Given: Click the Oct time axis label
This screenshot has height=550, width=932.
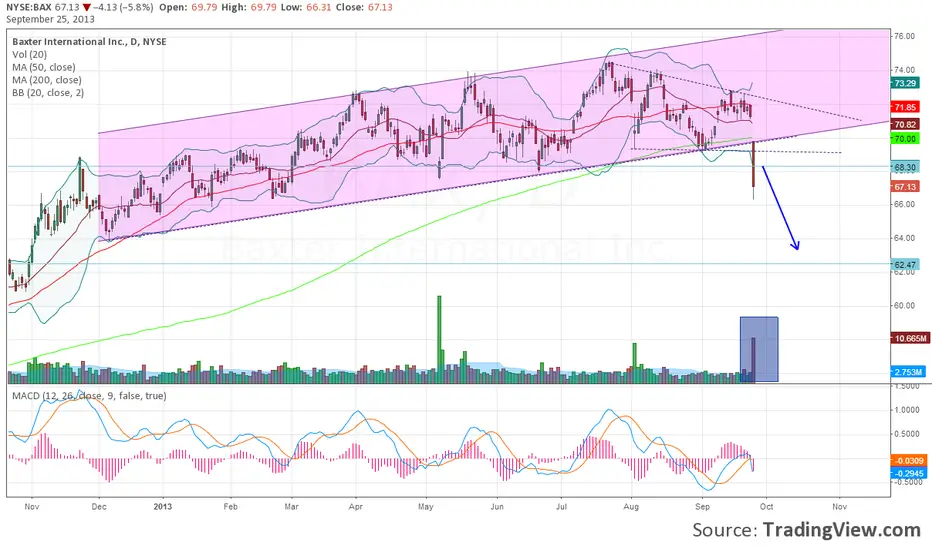Looking at the screenshot, I should (767, 507).
